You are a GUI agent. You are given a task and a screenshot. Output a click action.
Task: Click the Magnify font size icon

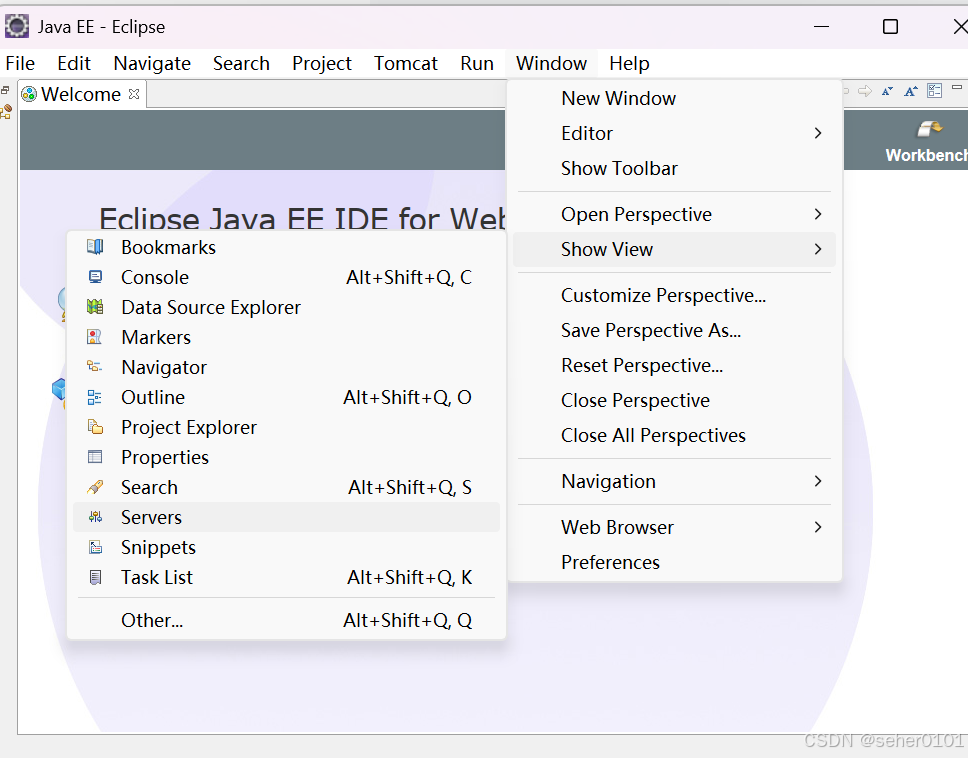click(x=911, y=91)
